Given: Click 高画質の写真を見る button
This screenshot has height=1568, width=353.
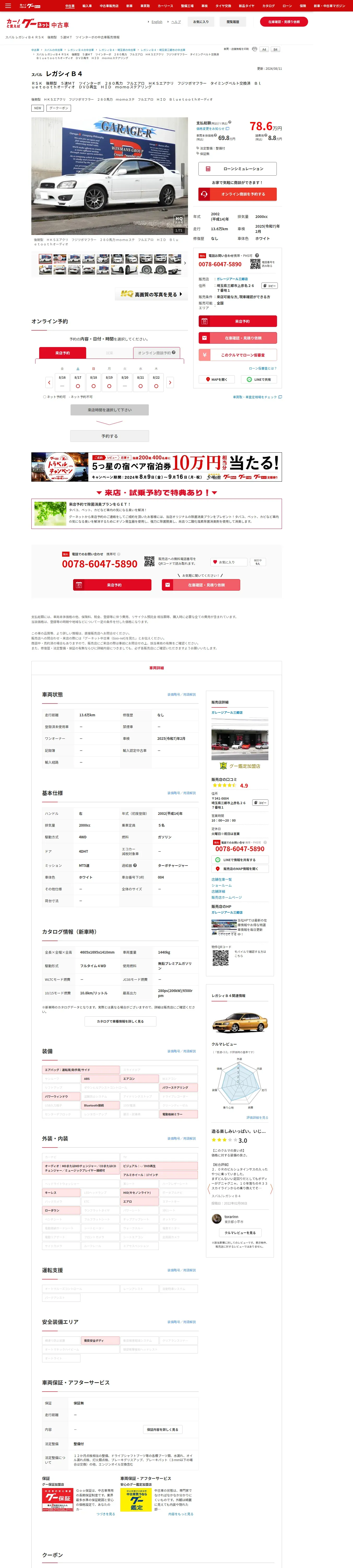Looking at the screenshot, I should (x=151, y=294).
